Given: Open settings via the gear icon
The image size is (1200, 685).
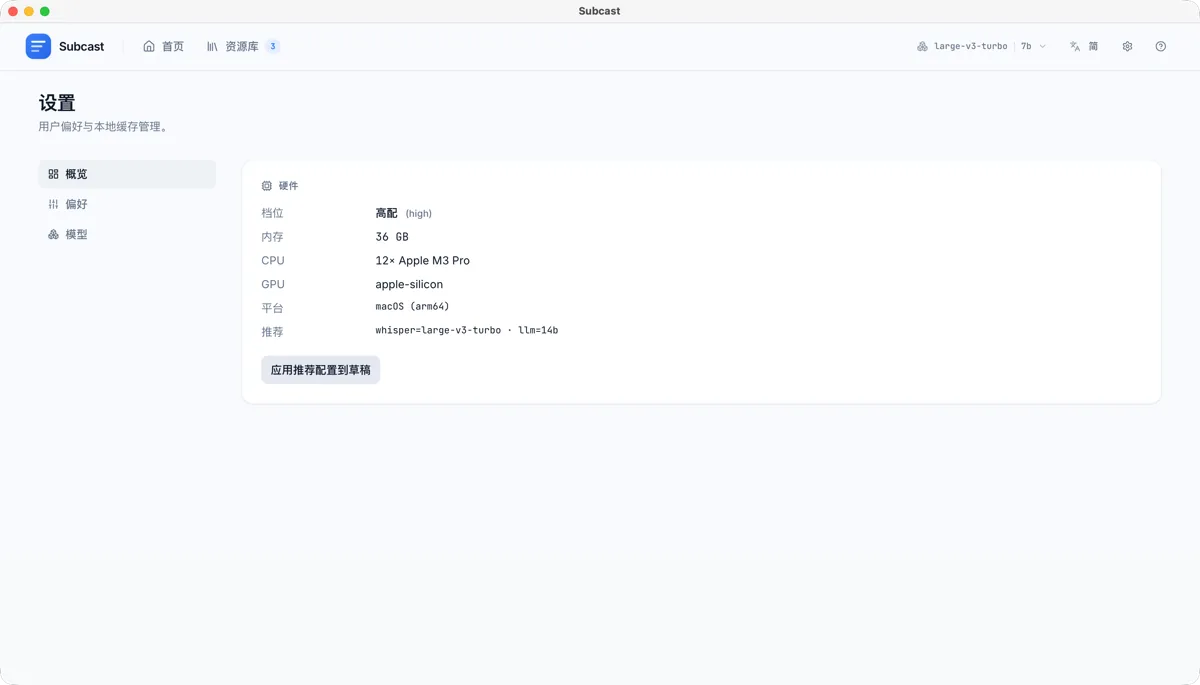Looking at the screenshot, I should (x=1127, y=46).
